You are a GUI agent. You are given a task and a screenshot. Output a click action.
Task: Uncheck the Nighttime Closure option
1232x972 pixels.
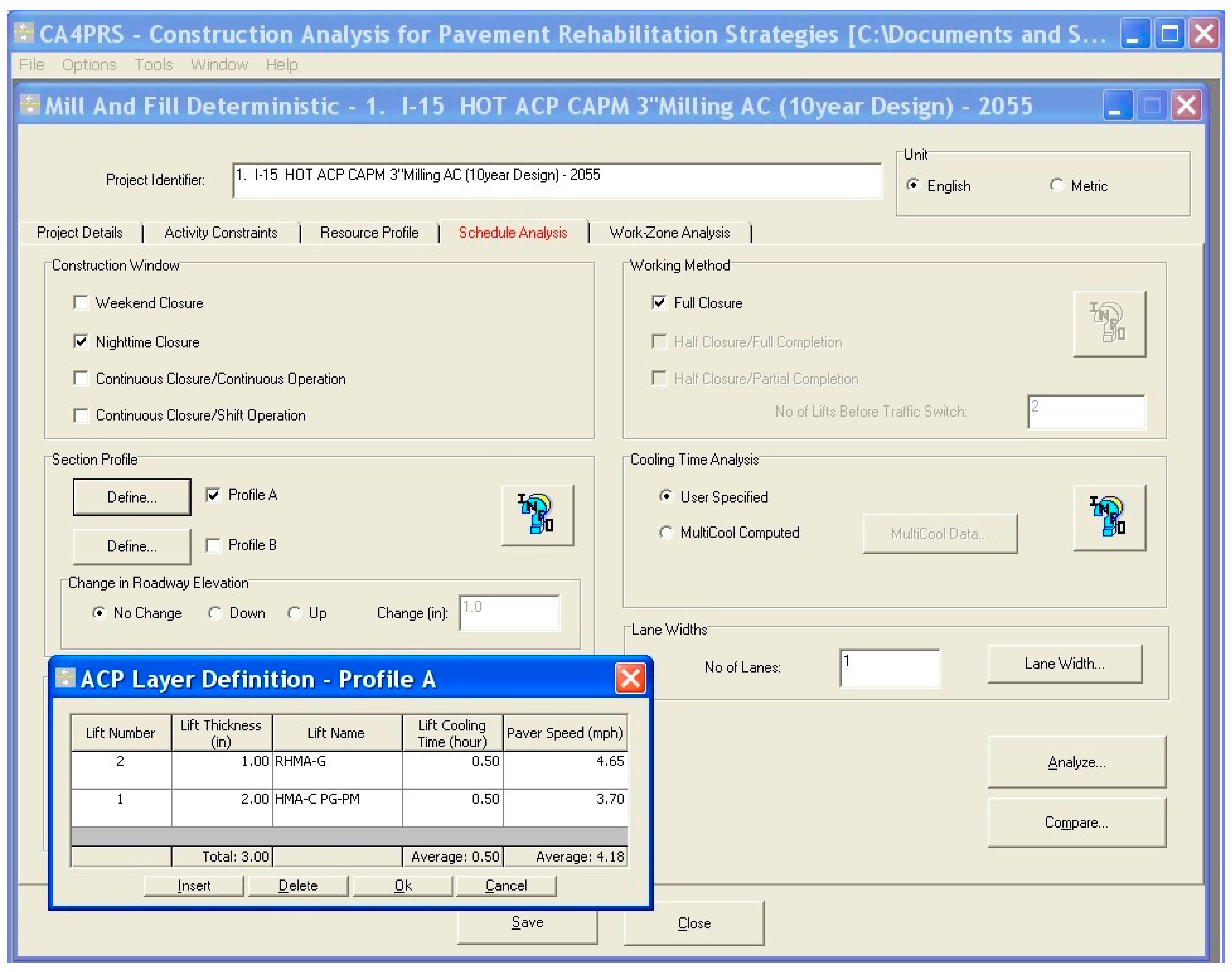pos(81,341)
